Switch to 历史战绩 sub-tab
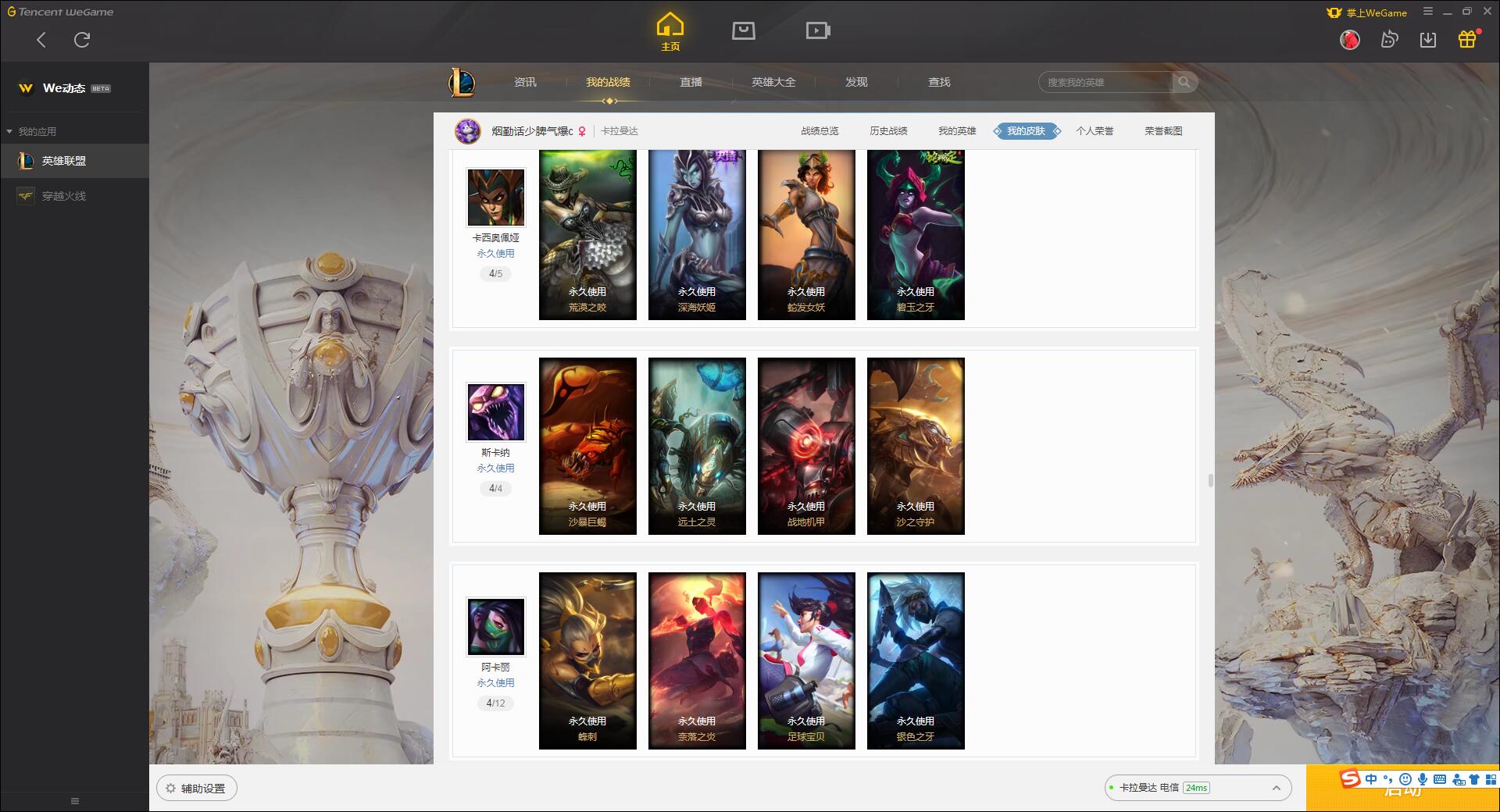 pyautogui.click(x=888, y=131)
